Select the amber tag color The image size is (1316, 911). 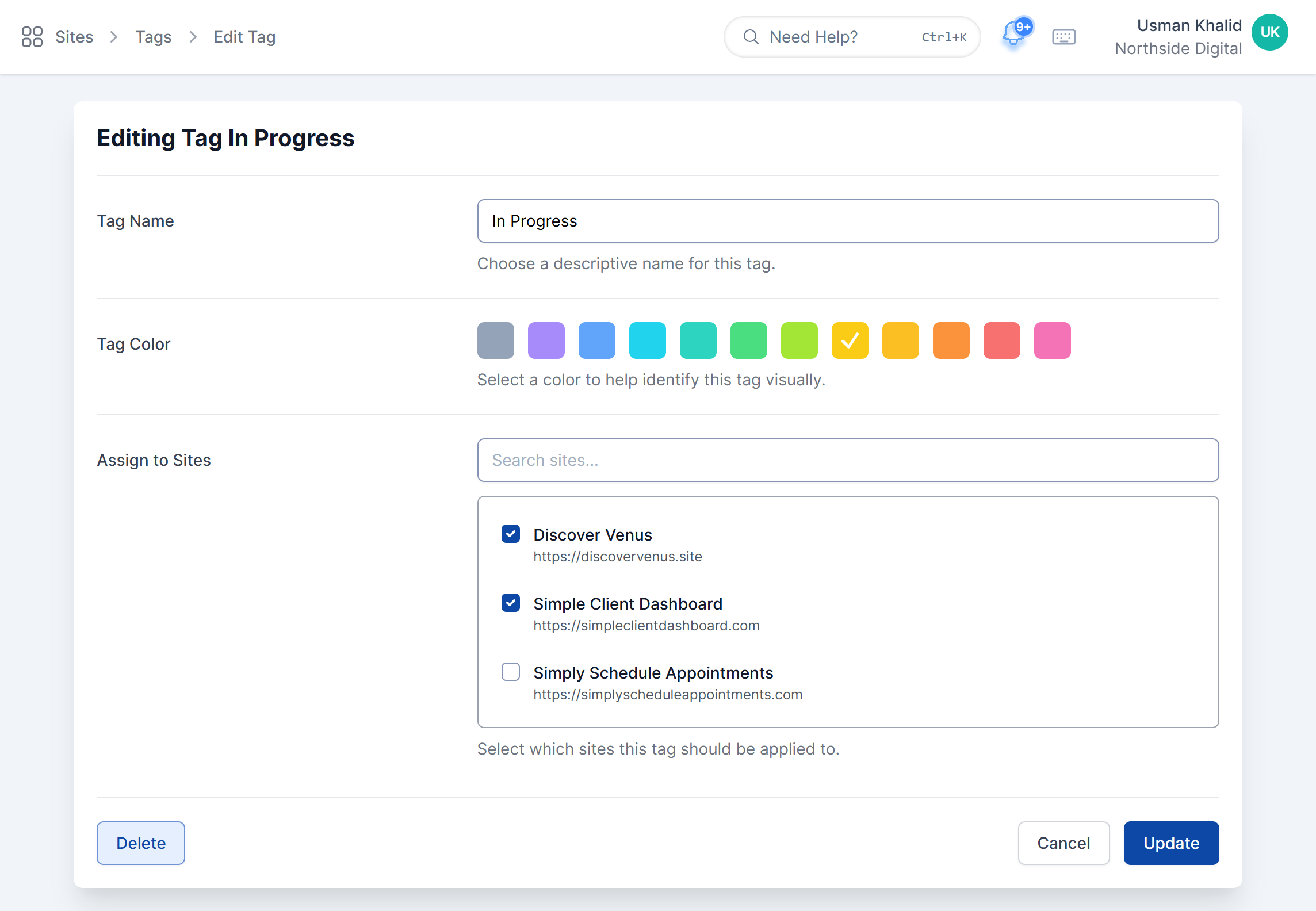[x=901, y=340]
